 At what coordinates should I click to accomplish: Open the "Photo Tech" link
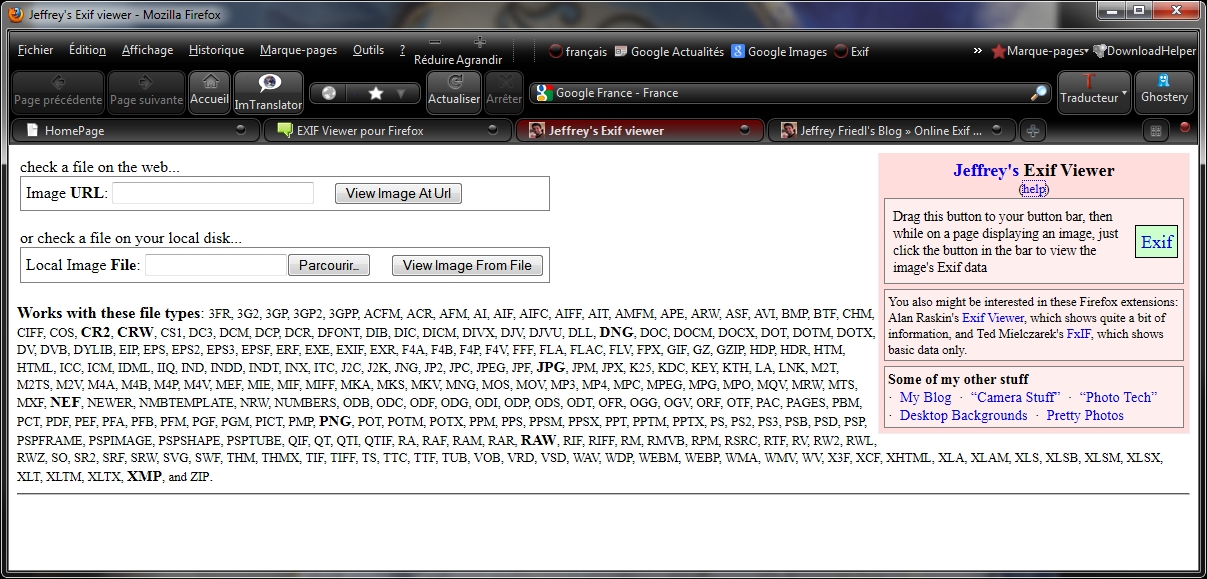(1119, 397)
